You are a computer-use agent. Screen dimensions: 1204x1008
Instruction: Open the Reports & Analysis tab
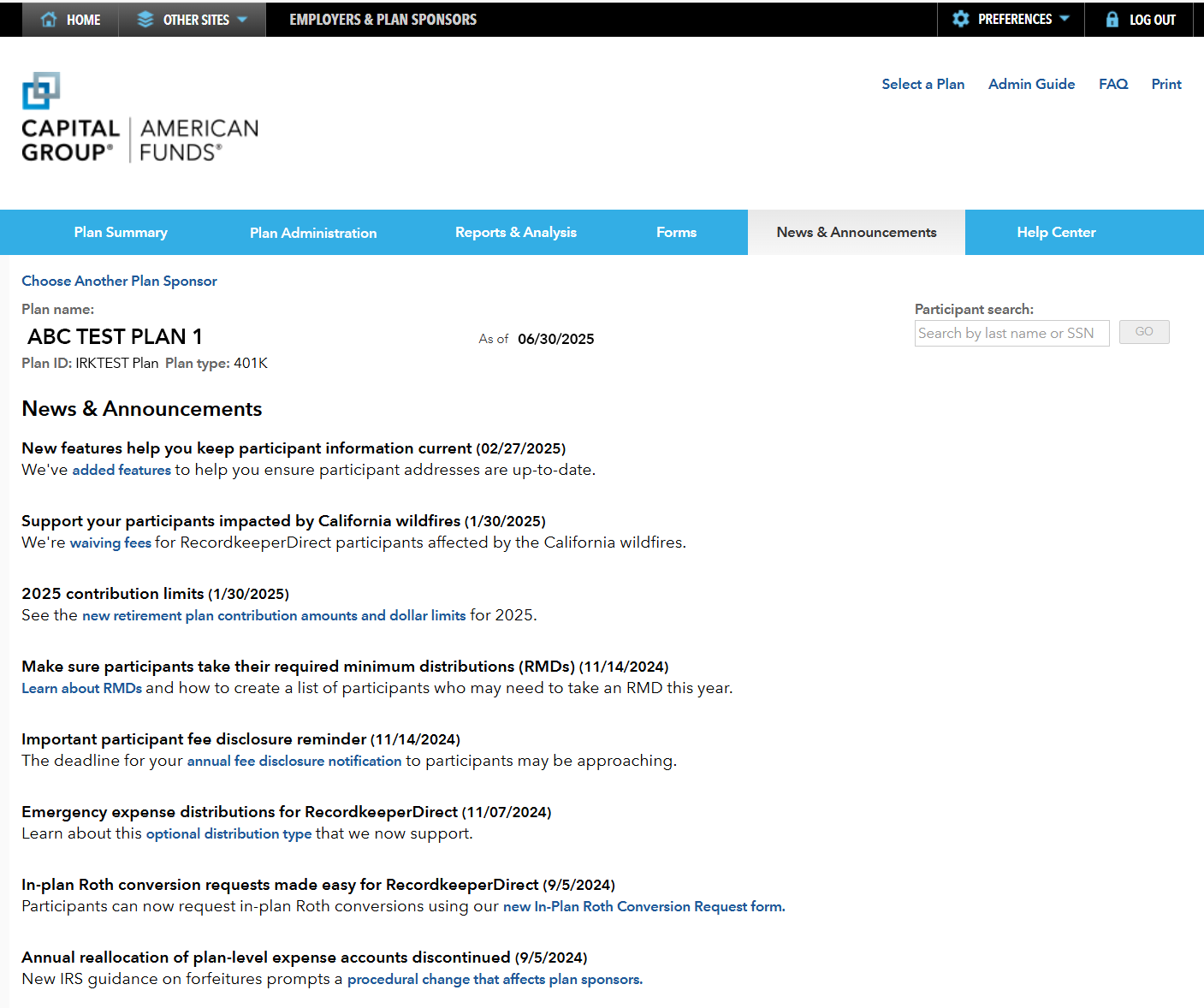point(515,232)
